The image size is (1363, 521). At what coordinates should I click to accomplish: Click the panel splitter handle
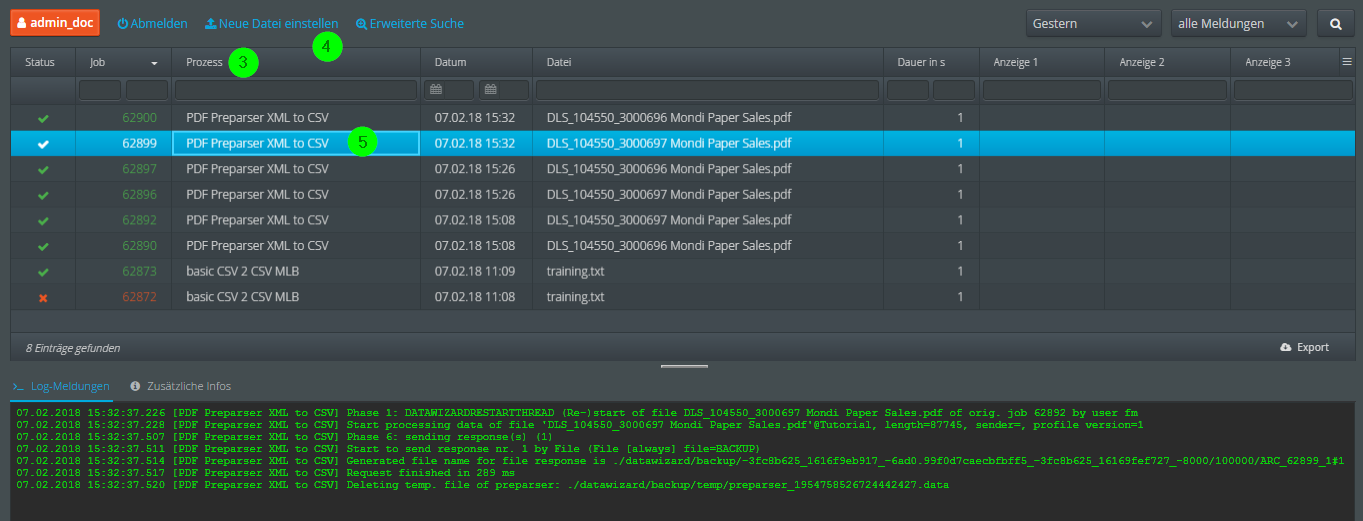pos(685,366)
